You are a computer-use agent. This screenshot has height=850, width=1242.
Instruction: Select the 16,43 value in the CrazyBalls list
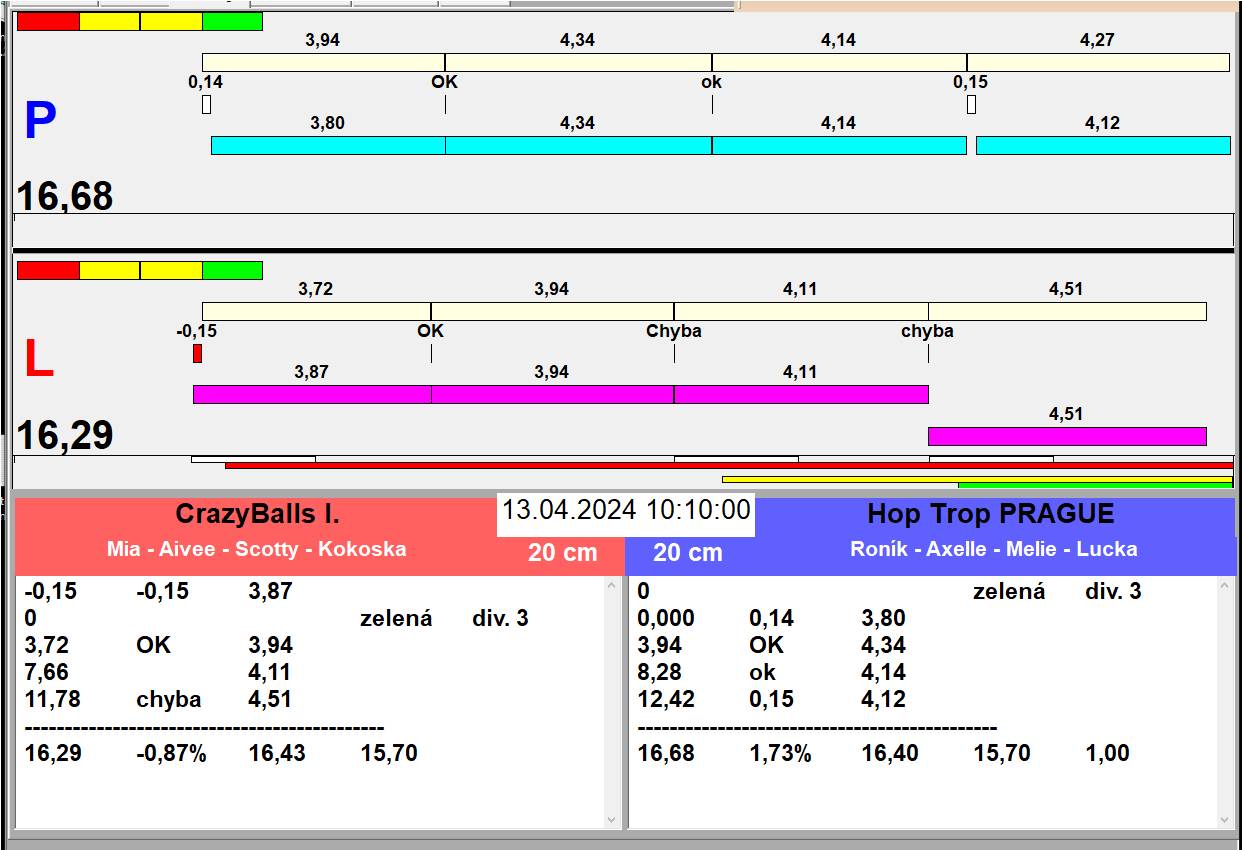coord(277,753)
